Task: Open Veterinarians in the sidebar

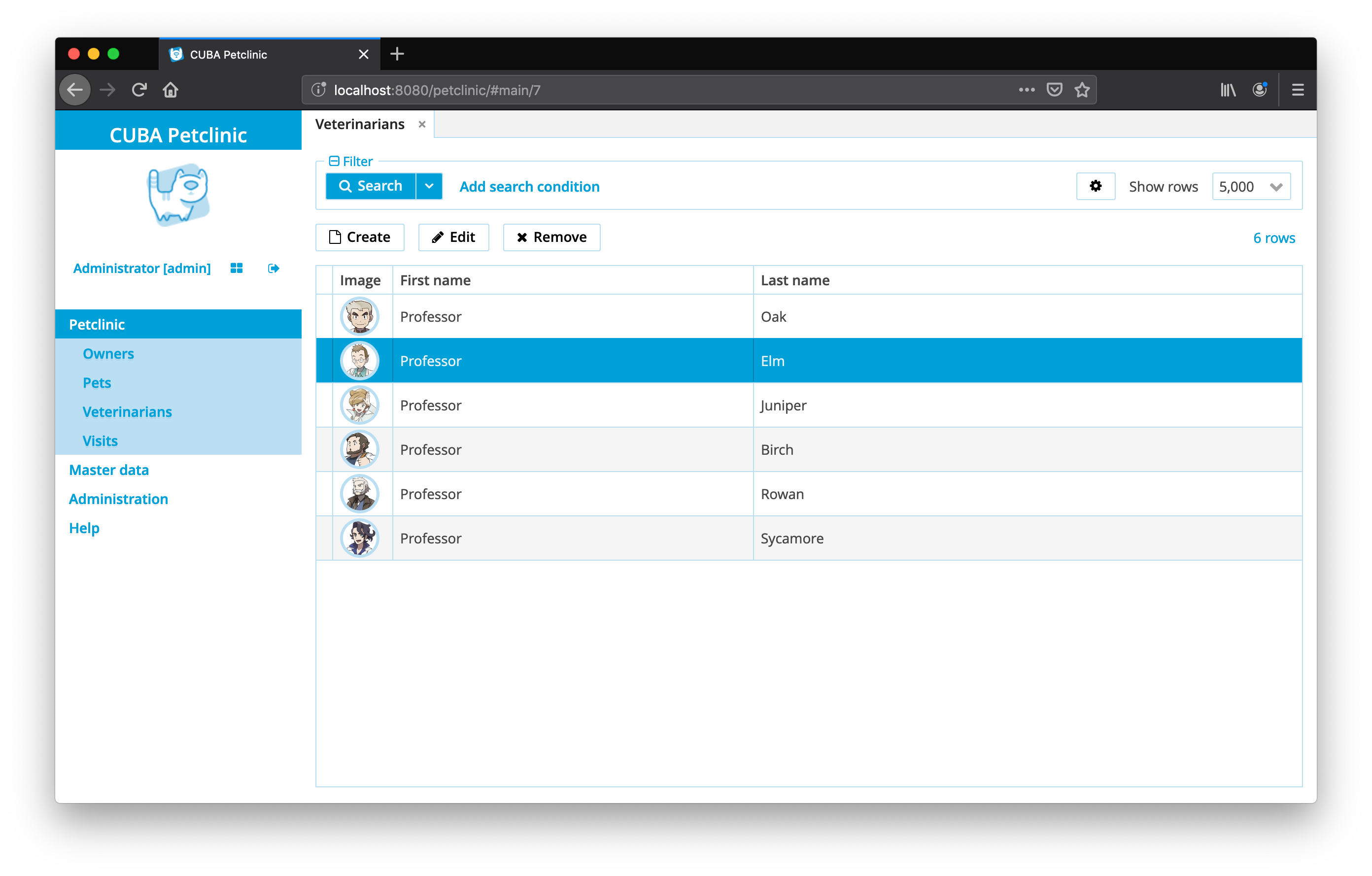Action: click(x=127, y=412)
